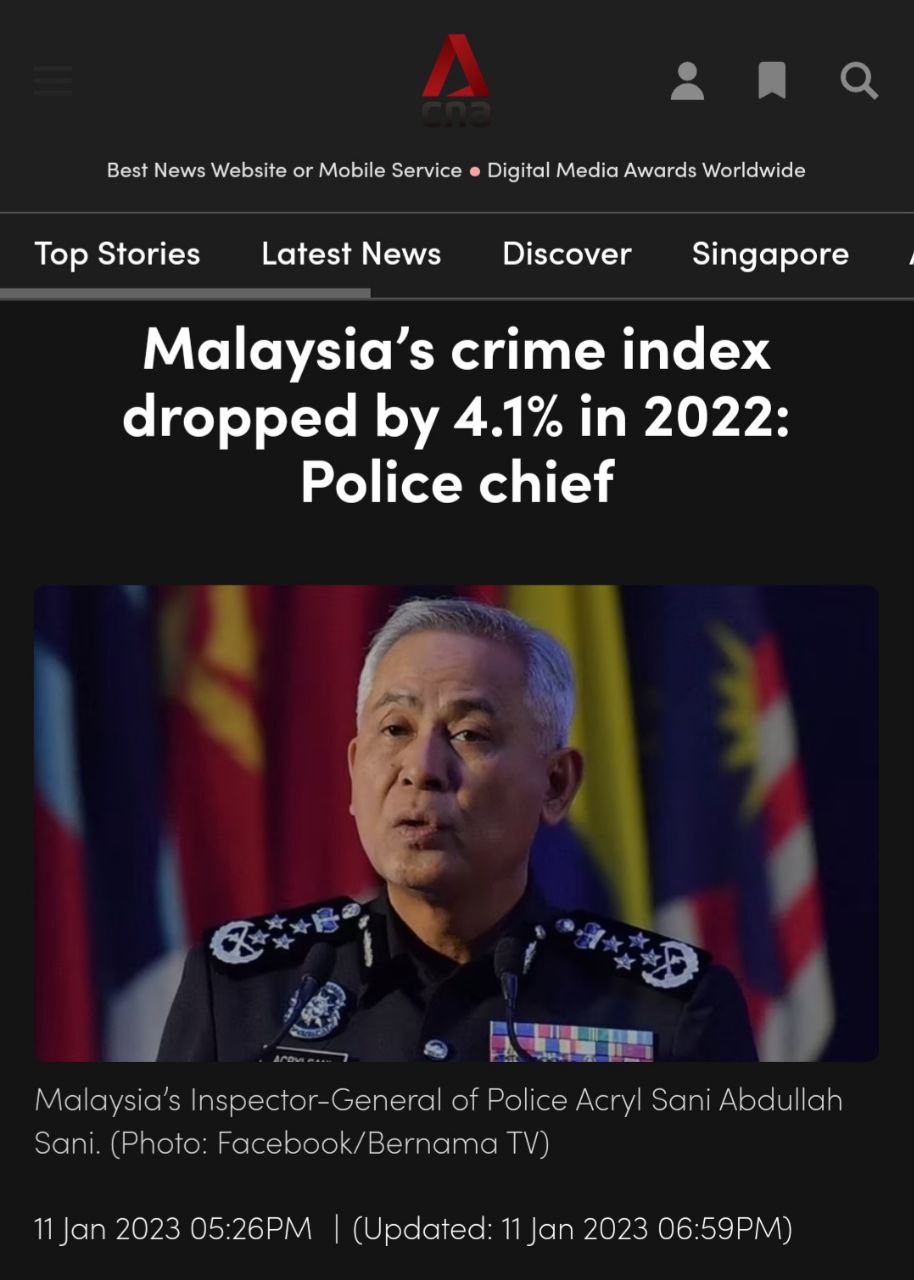The width and height of the screenshot is (914, 1280).
Task: Click the Inspector-General photo caption text
Action: point(438,1121)
